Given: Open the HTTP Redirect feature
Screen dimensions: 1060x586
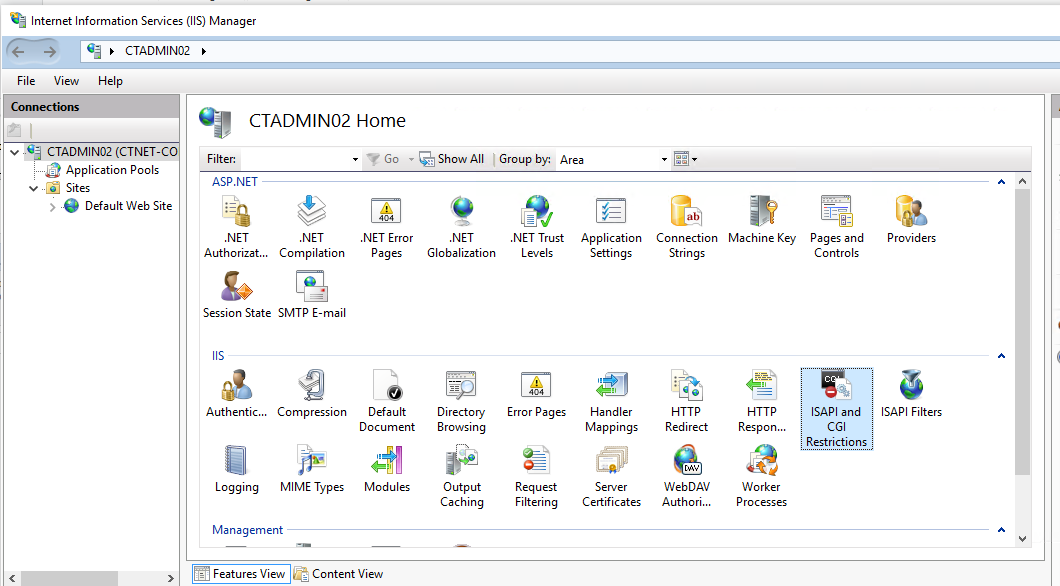Looking at the screenshot, I should point(687,392).
